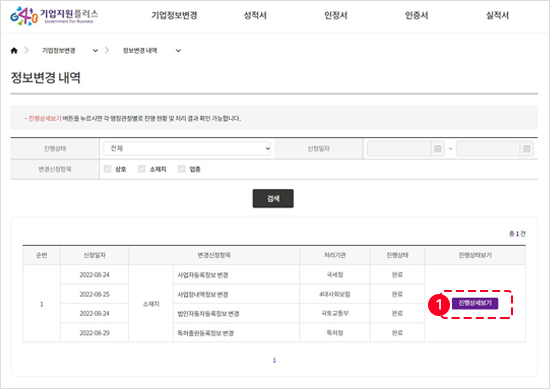Open the 실적서 top menu
Screen dimensions: 550x389
[x=497, y=15]
